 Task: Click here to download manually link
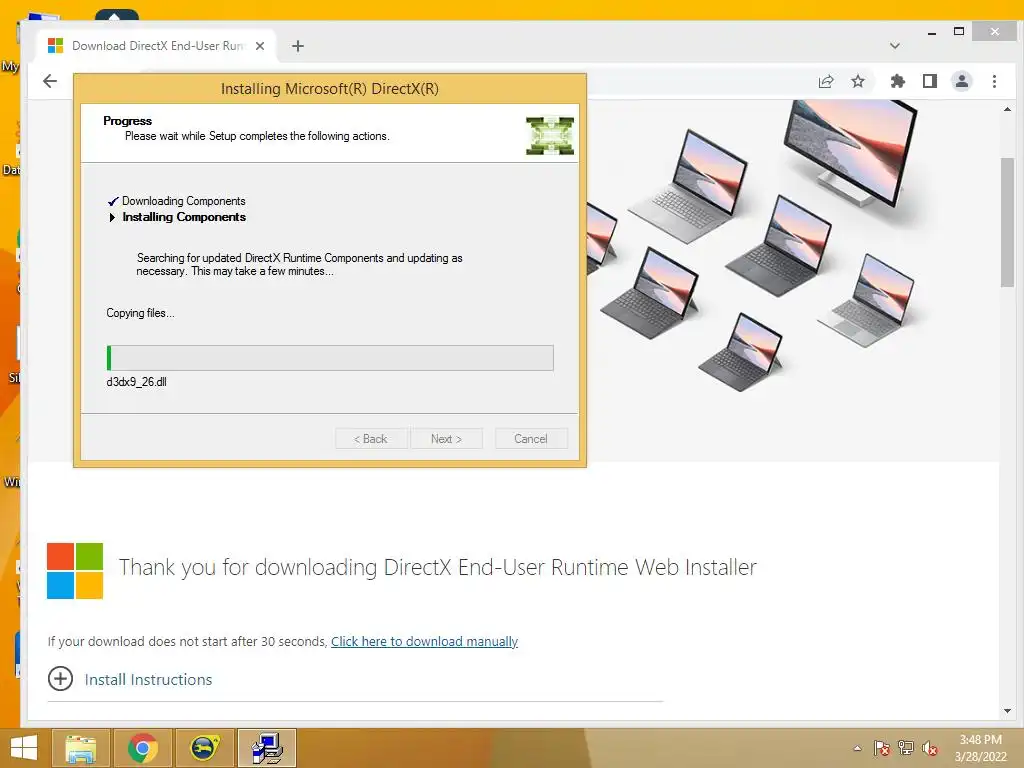pyautogui.click(x=424, y=641)
